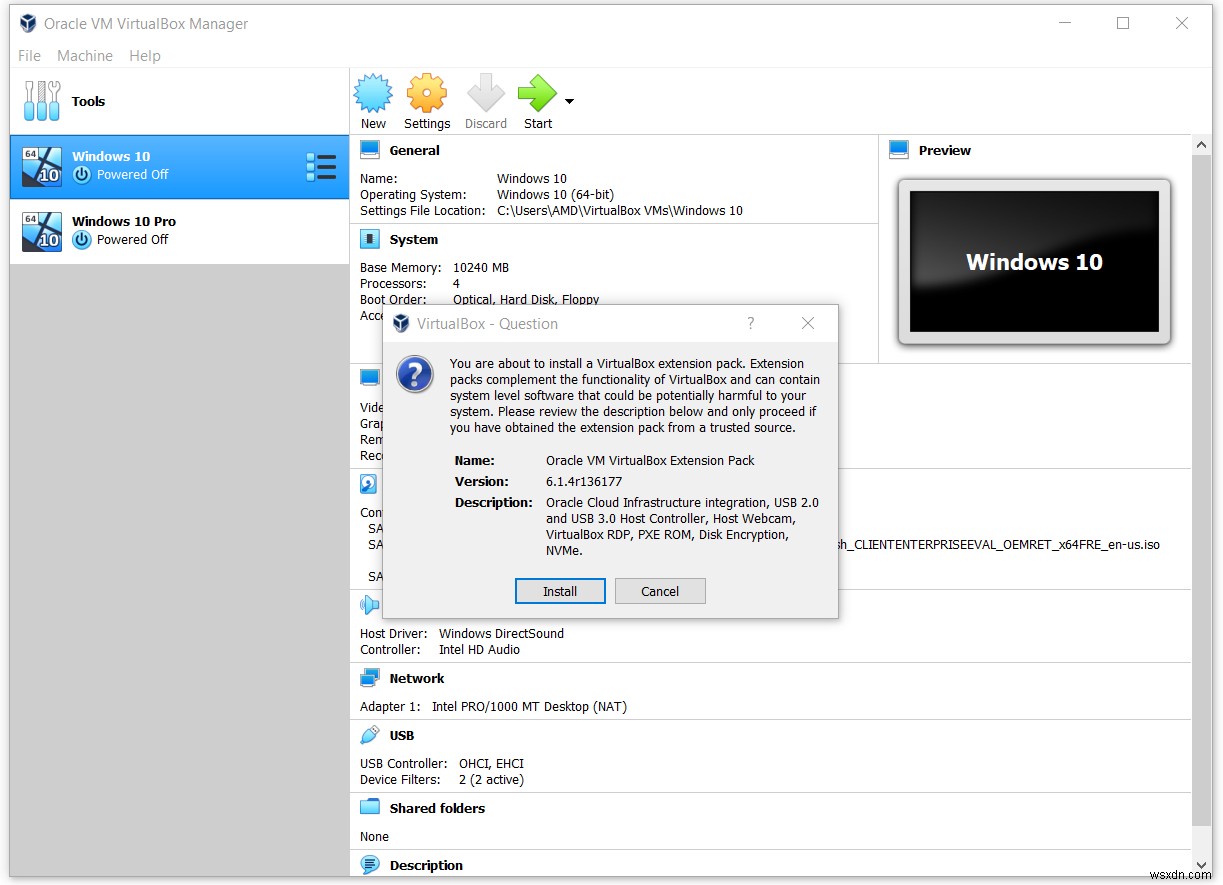Select the Tools icon in the sidebar
This screenshot has width=1223, height=885.
[41, 100]
